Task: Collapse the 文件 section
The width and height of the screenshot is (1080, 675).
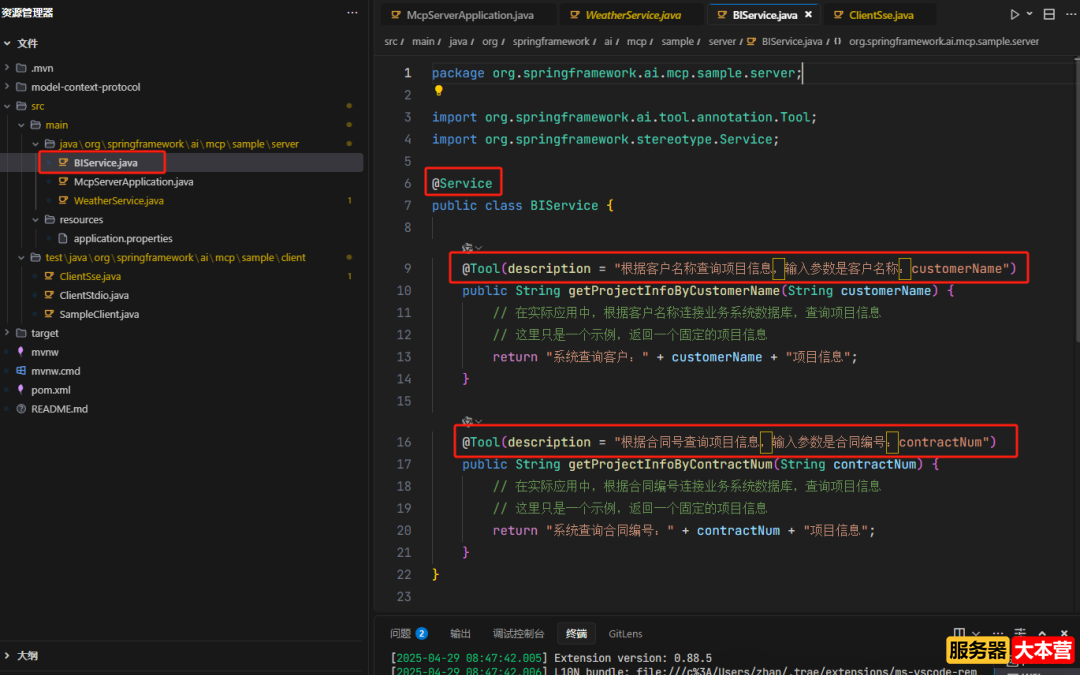Action: click(x=7, y=43)
